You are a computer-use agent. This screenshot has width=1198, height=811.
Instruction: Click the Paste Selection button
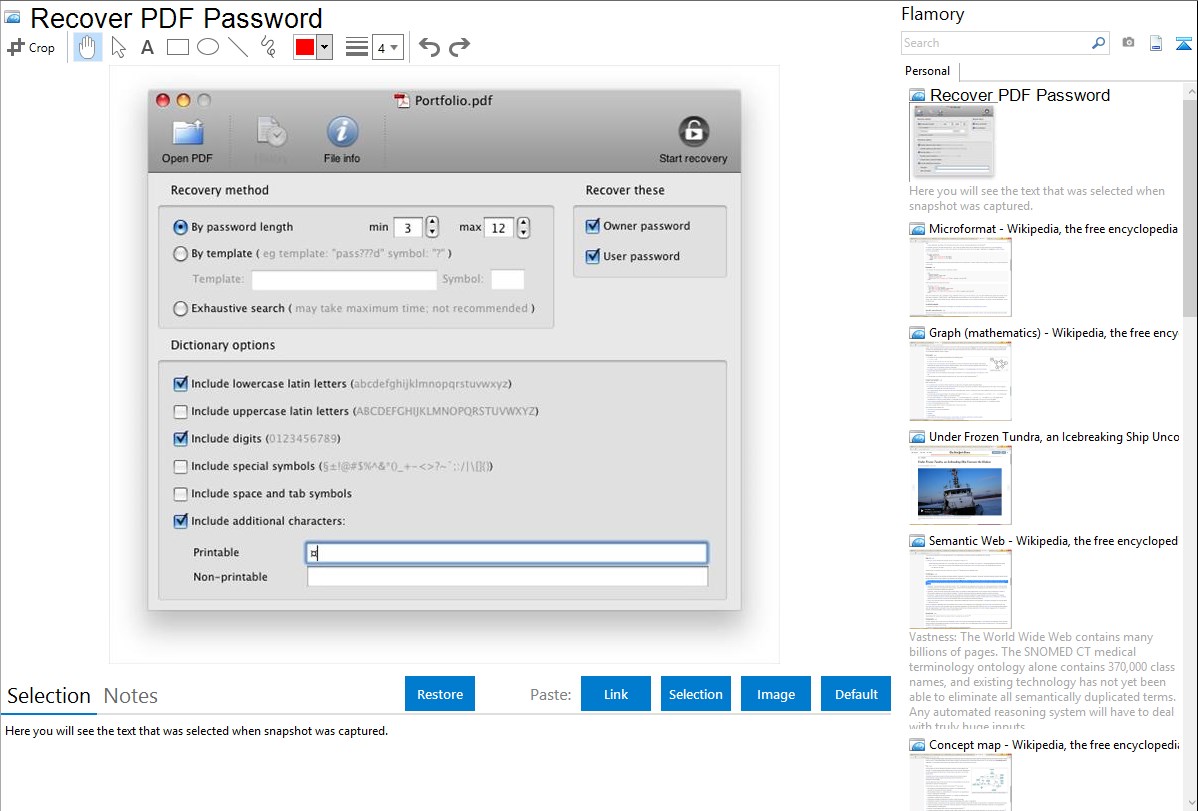[x=695, y=694]
